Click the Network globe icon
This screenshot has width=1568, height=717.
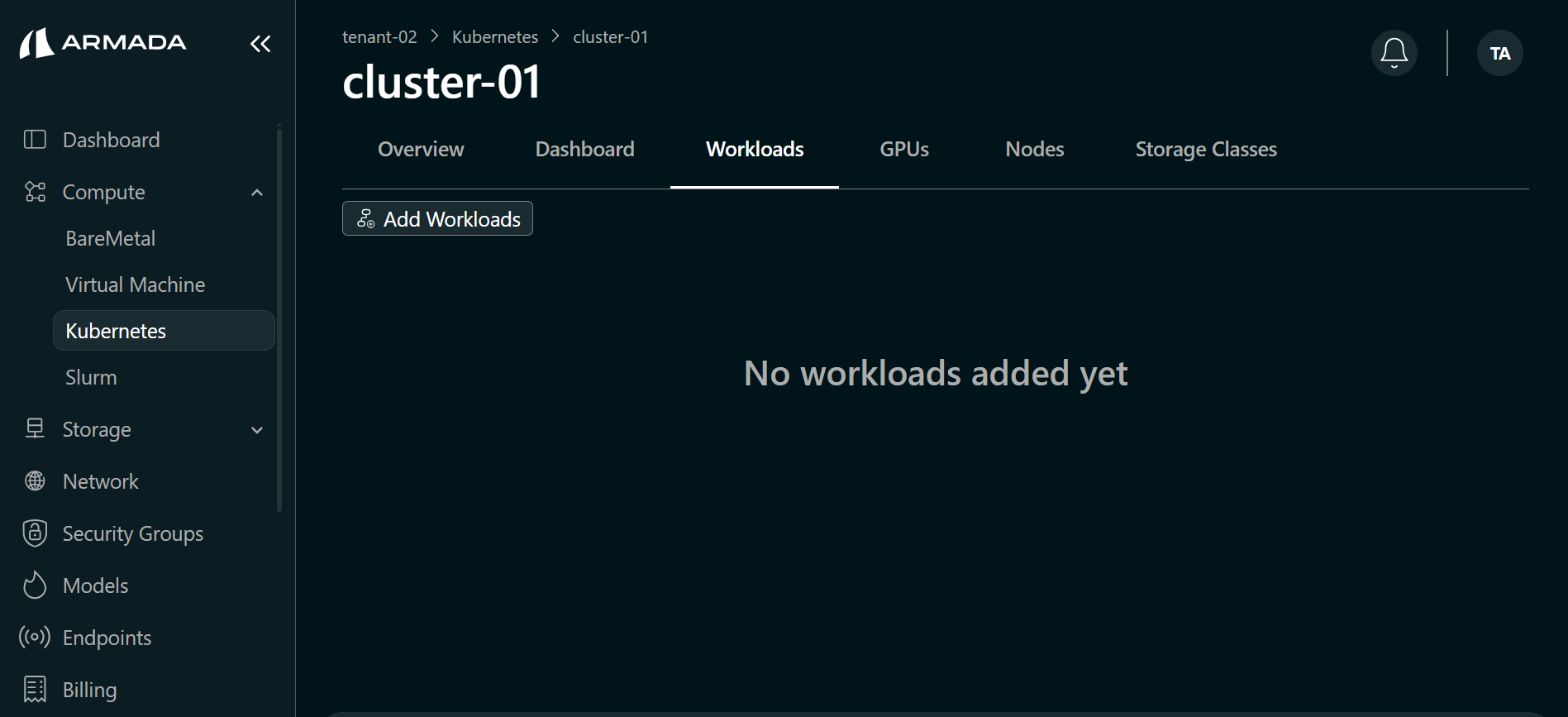coord(35,480)
